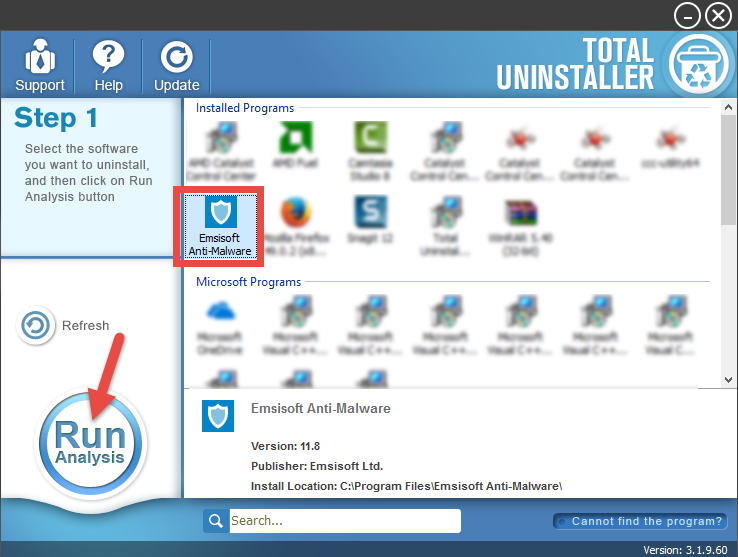The width and height of the screenshot is (738, 557).
Task: Select the AMD Catalyst Control Center program
Action: click(221, 152)
